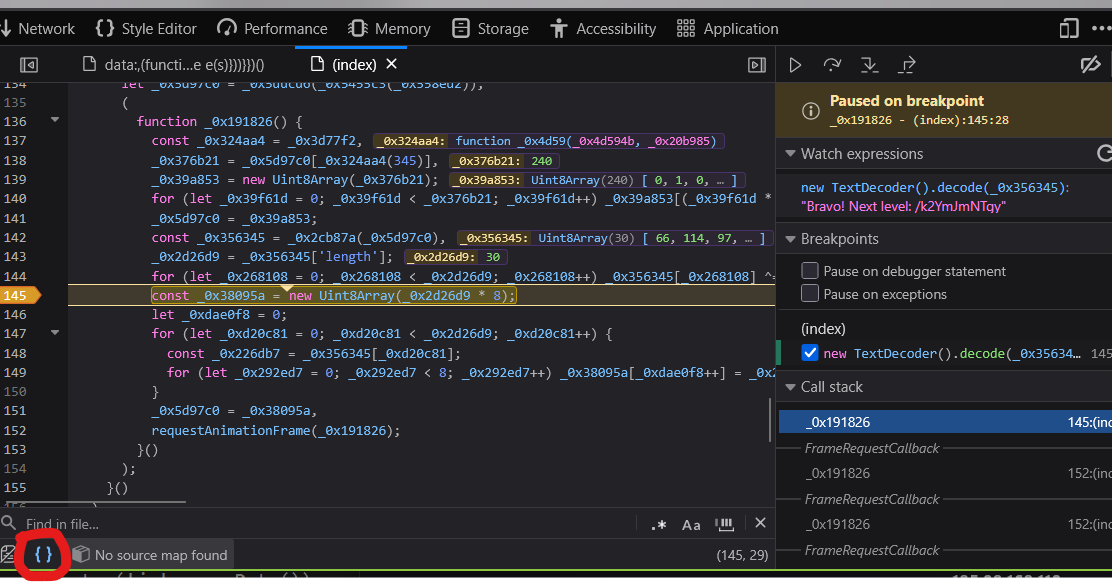This screenshot has width=1112, height=582.
Task: Click the No source map found label
Action: (161, 555)
